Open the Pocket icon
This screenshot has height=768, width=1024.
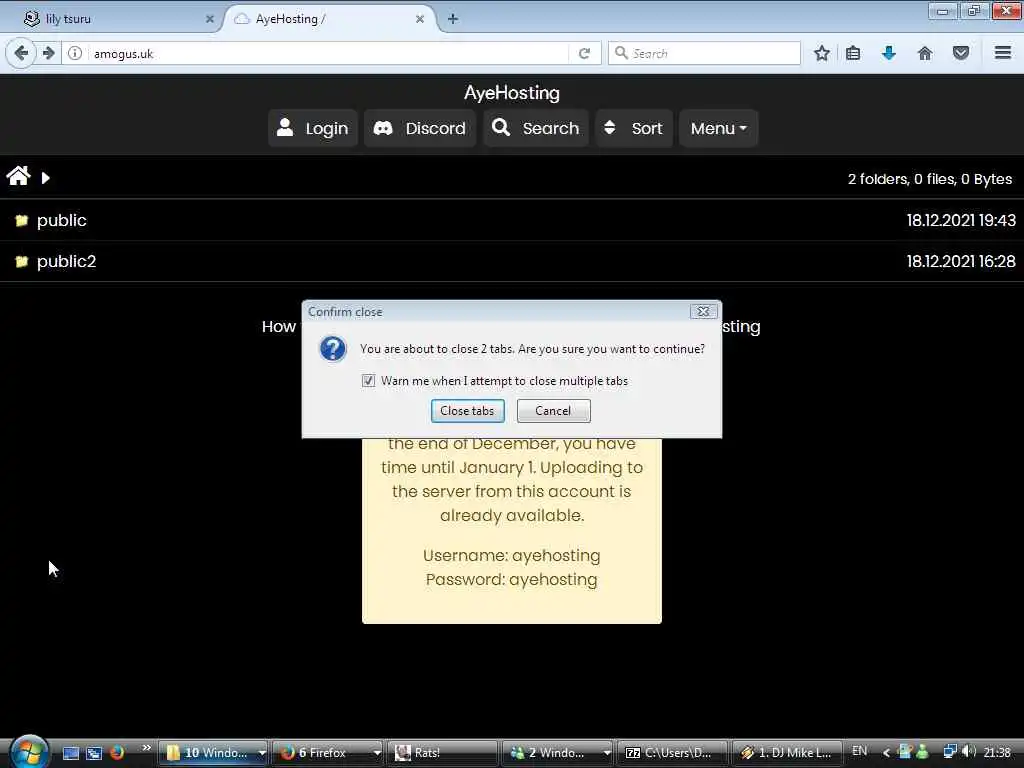point(961,54)
